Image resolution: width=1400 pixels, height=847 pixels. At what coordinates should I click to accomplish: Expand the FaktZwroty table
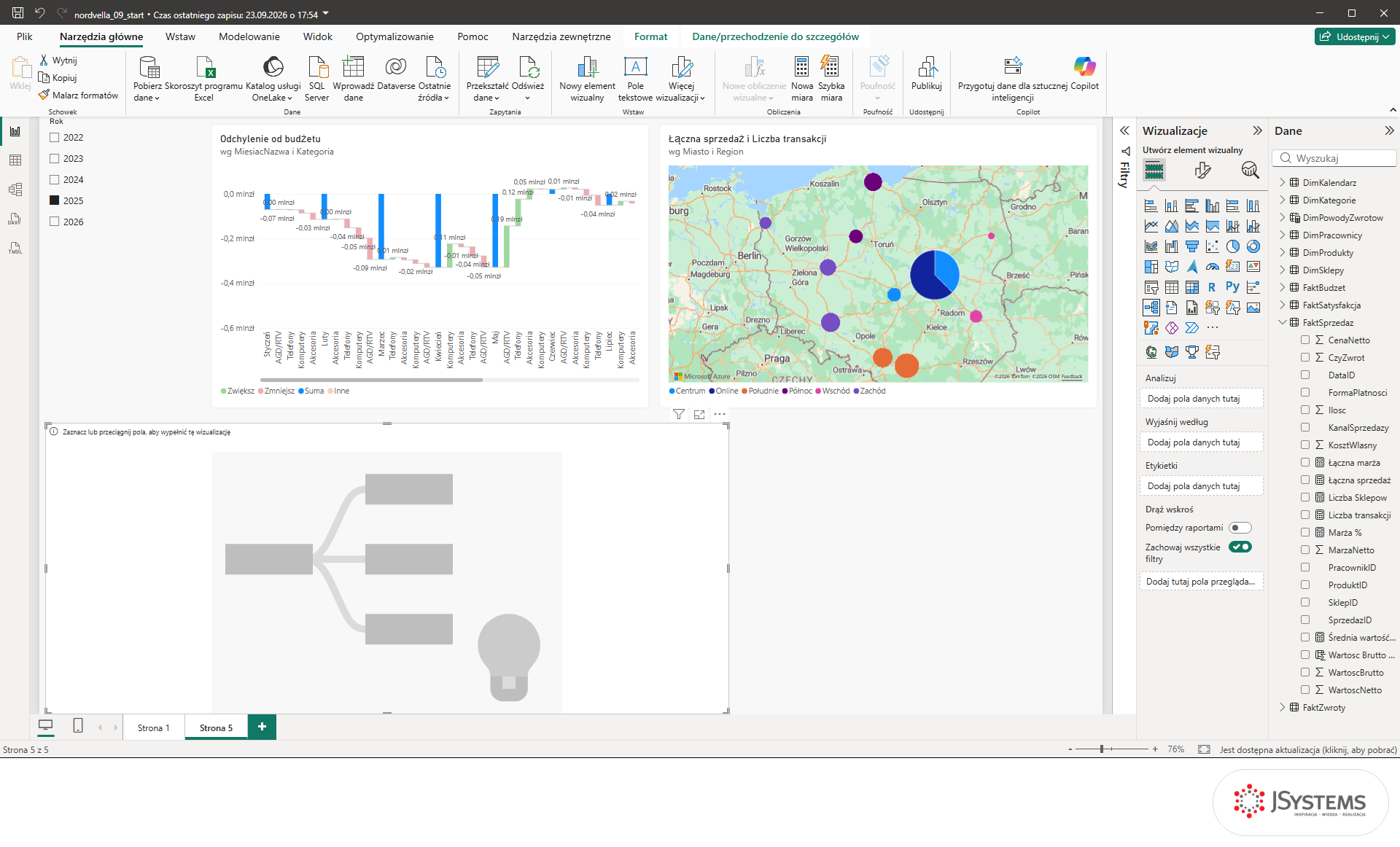pos(1283,707)
